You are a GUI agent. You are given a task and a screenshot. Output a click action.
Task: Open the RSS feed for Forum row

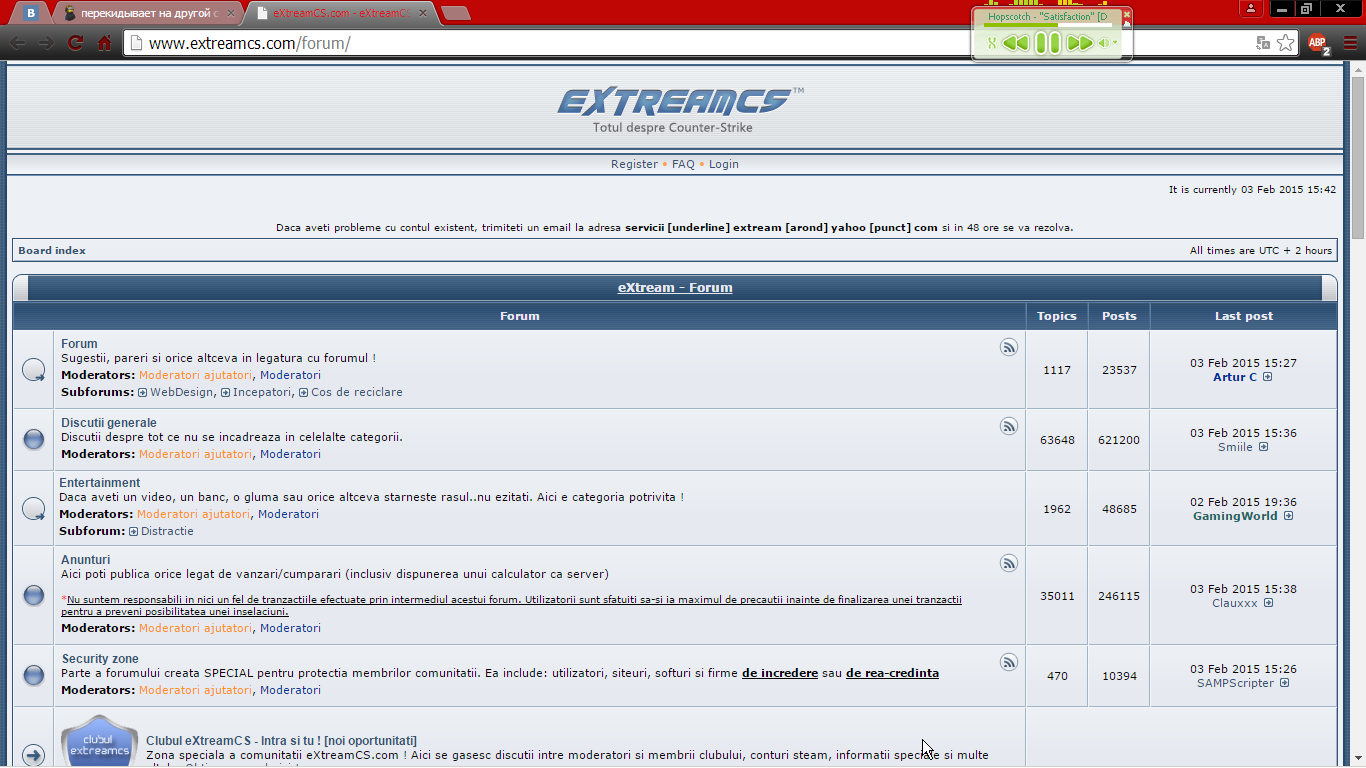pos(1009,347)
